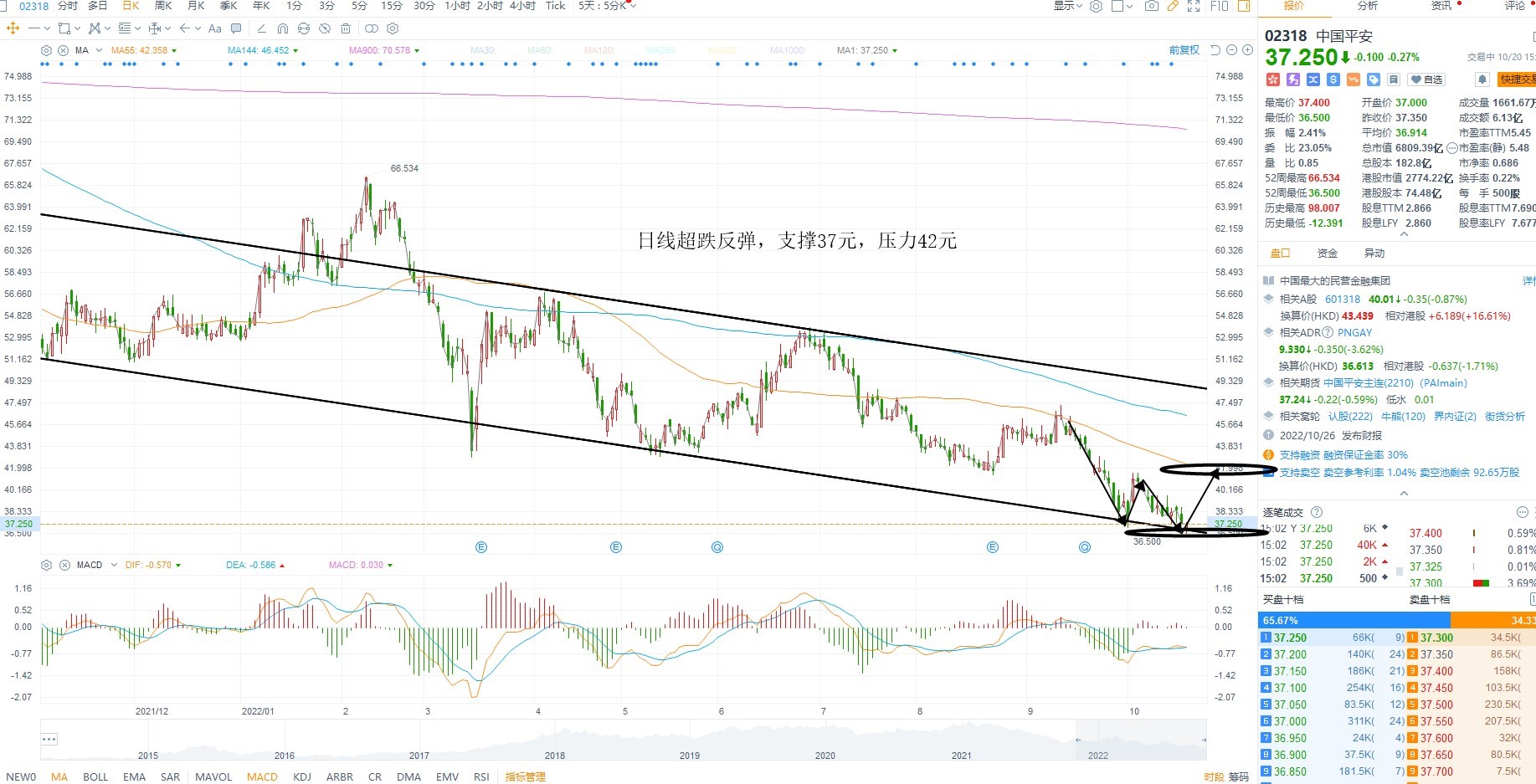Remove the MACD indicator with X icon
Image resolution: width=1536 pixels, height=784 pixels.
point(64,565)
